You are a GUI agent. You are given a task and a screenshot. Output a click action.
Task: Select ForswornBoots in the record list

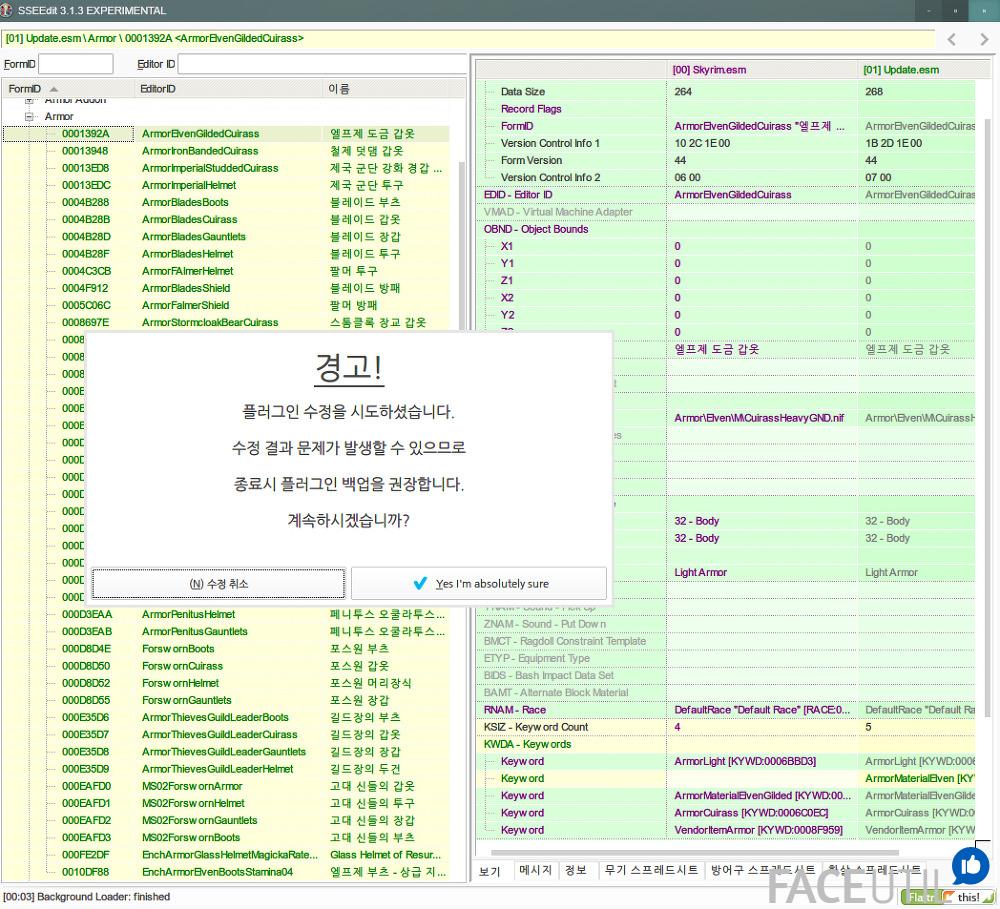tap(178, 649)
